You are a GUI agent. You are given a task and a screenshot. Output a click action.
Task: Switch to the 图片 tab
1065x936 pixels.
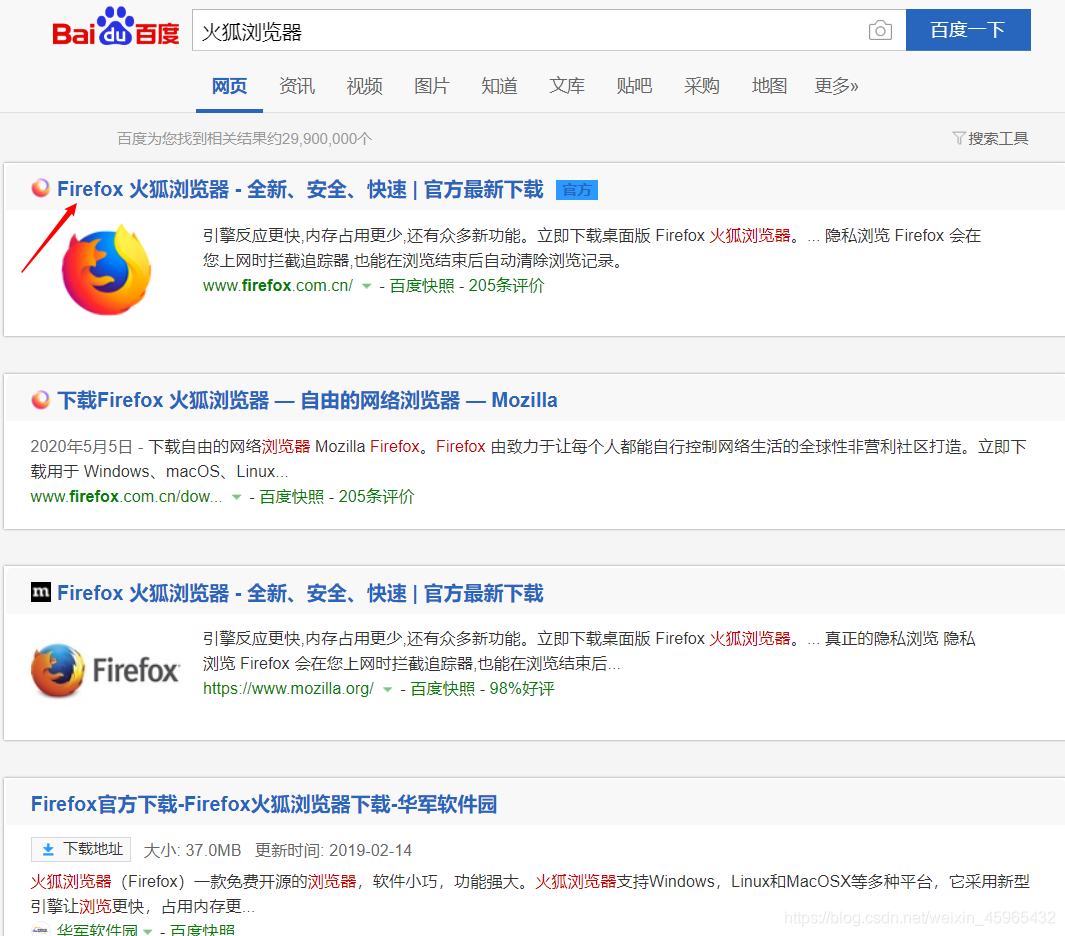point(432,86)
